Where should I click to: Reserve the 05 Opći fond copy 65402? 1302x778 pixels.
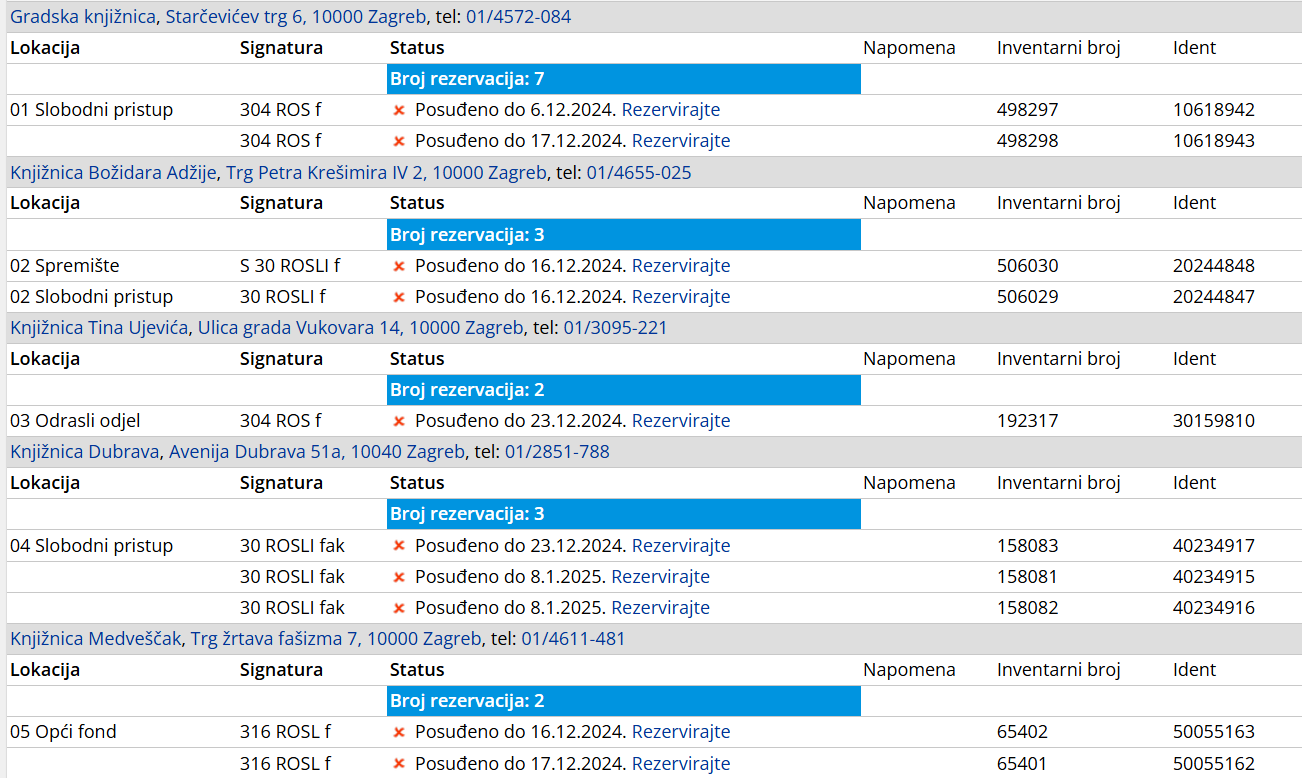(x=680, y=732)
